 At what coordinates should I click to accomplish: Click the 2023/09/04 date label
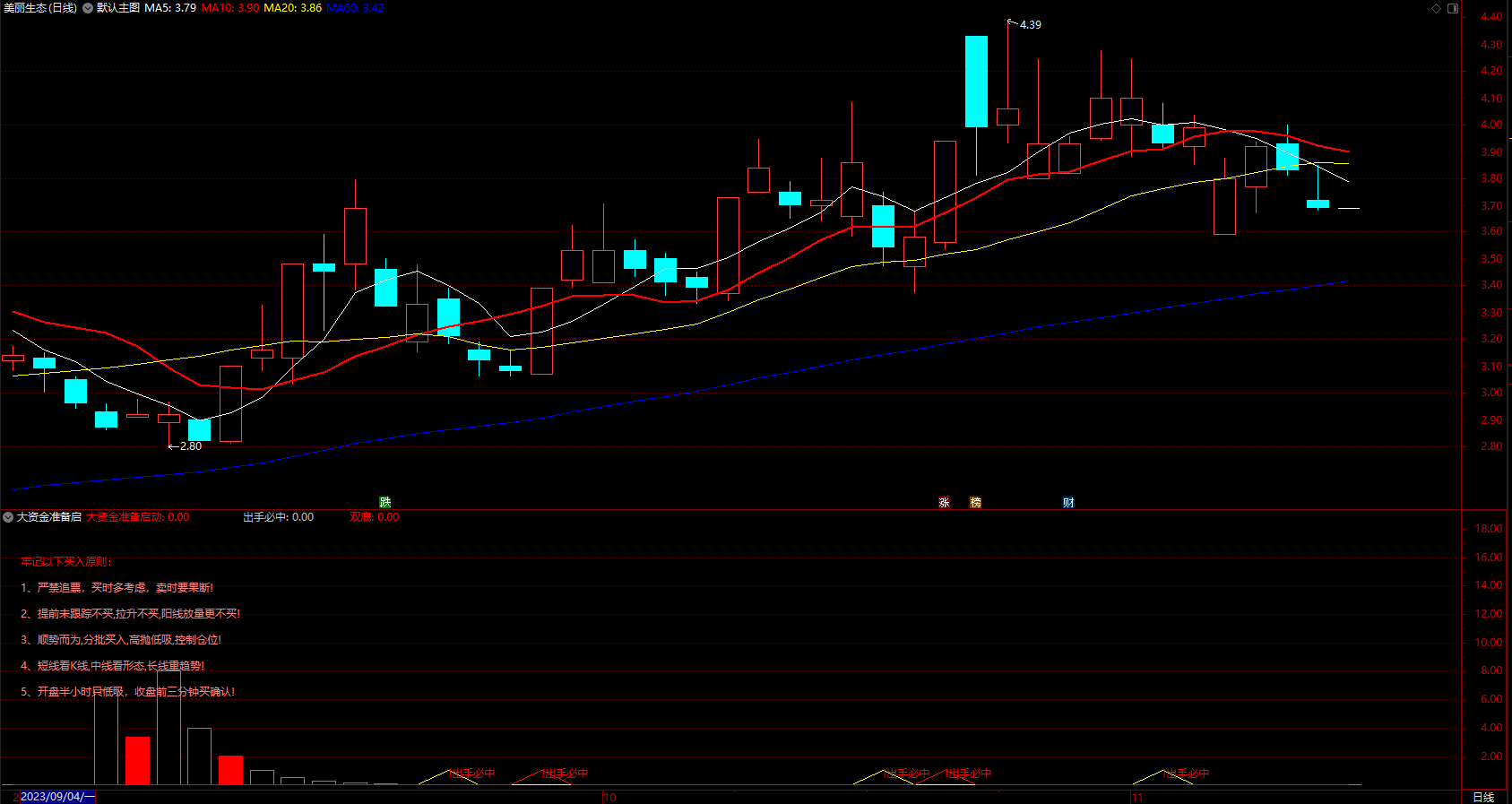(x=57, y=797)
